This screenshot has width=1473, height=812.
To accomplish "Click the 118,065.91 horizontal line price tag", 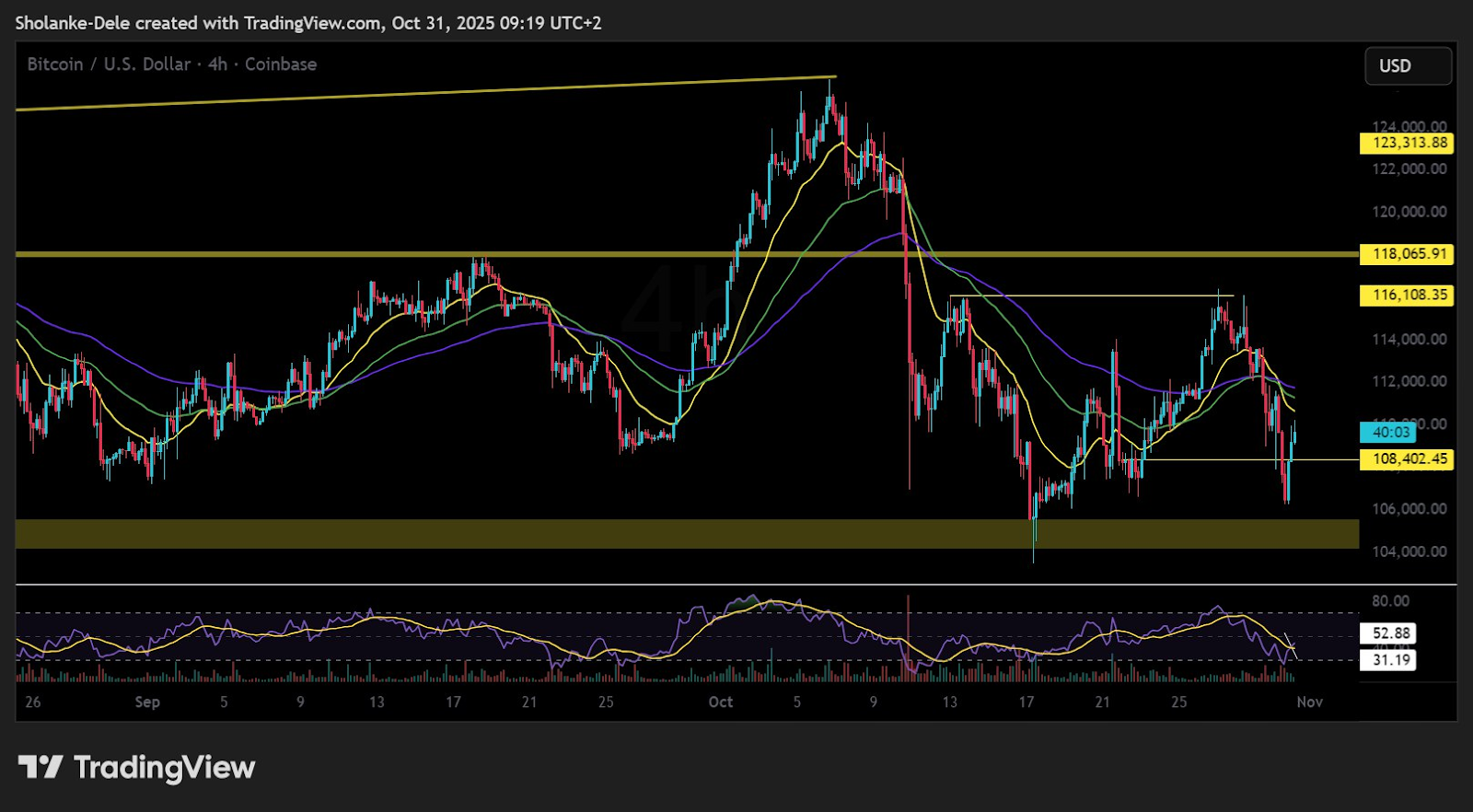I will (1406, 254).
